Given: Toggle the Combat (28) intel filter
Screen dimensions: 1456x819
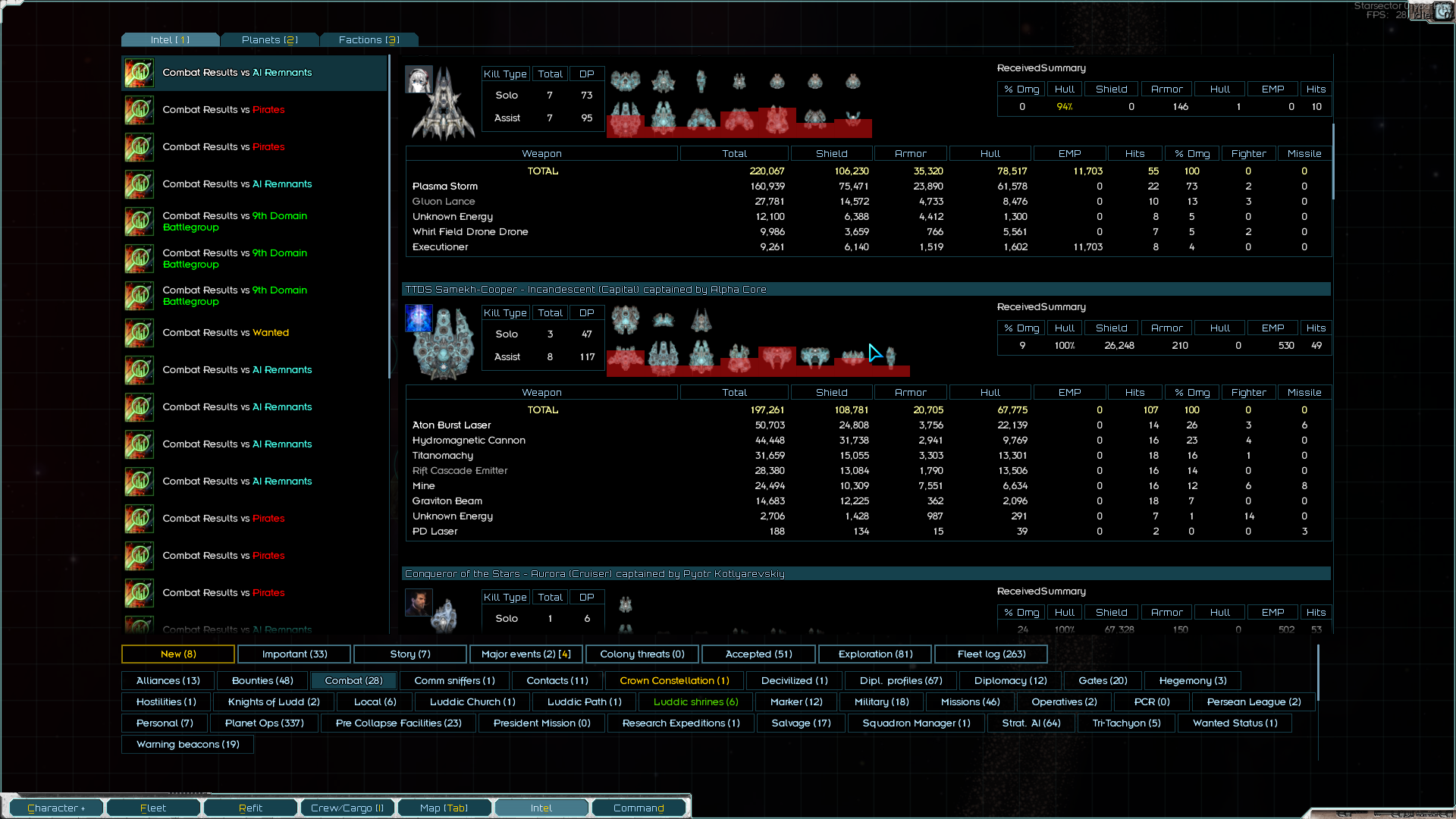Looking at the screenshot, I should point(353,681).
